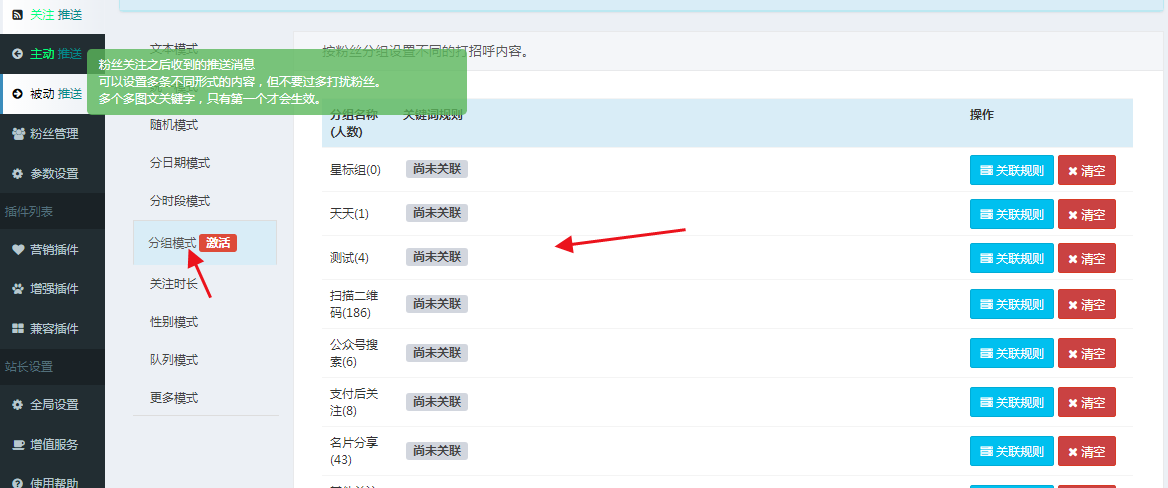Screen dimensions: 1168x488
Task: Click 尚未关联 label in 测试 row
Action: coord(437,256)
